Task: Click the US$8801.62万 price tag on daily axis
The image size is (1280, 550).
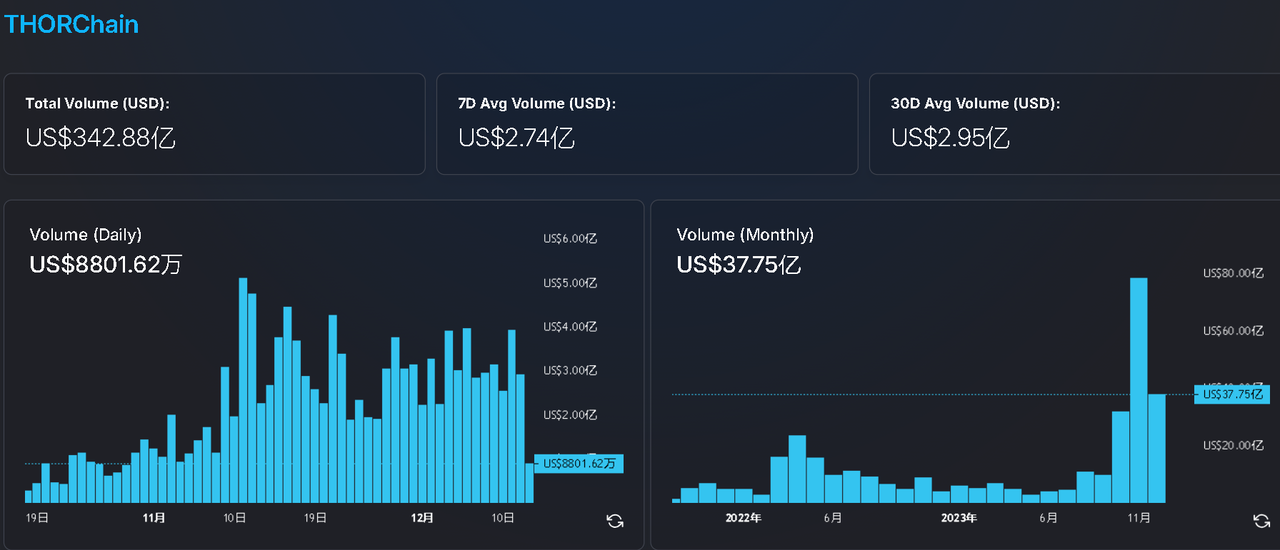Action: tap(579, 464)
